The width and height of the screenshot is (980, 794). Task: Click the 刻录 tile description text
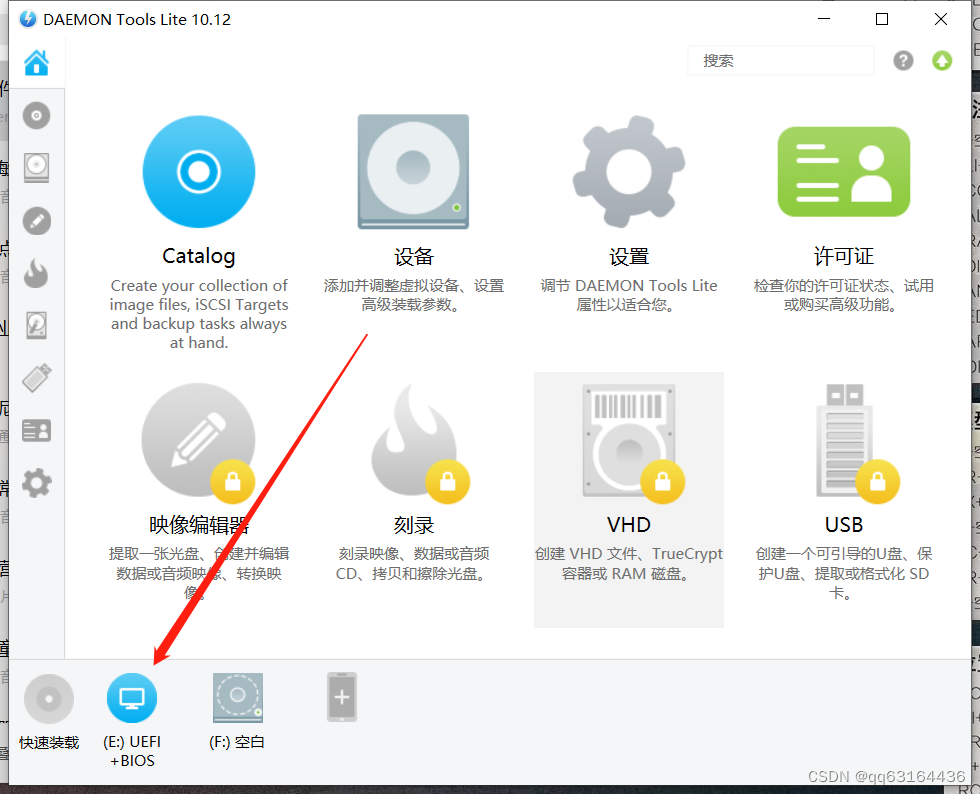[x=413, y=563]
